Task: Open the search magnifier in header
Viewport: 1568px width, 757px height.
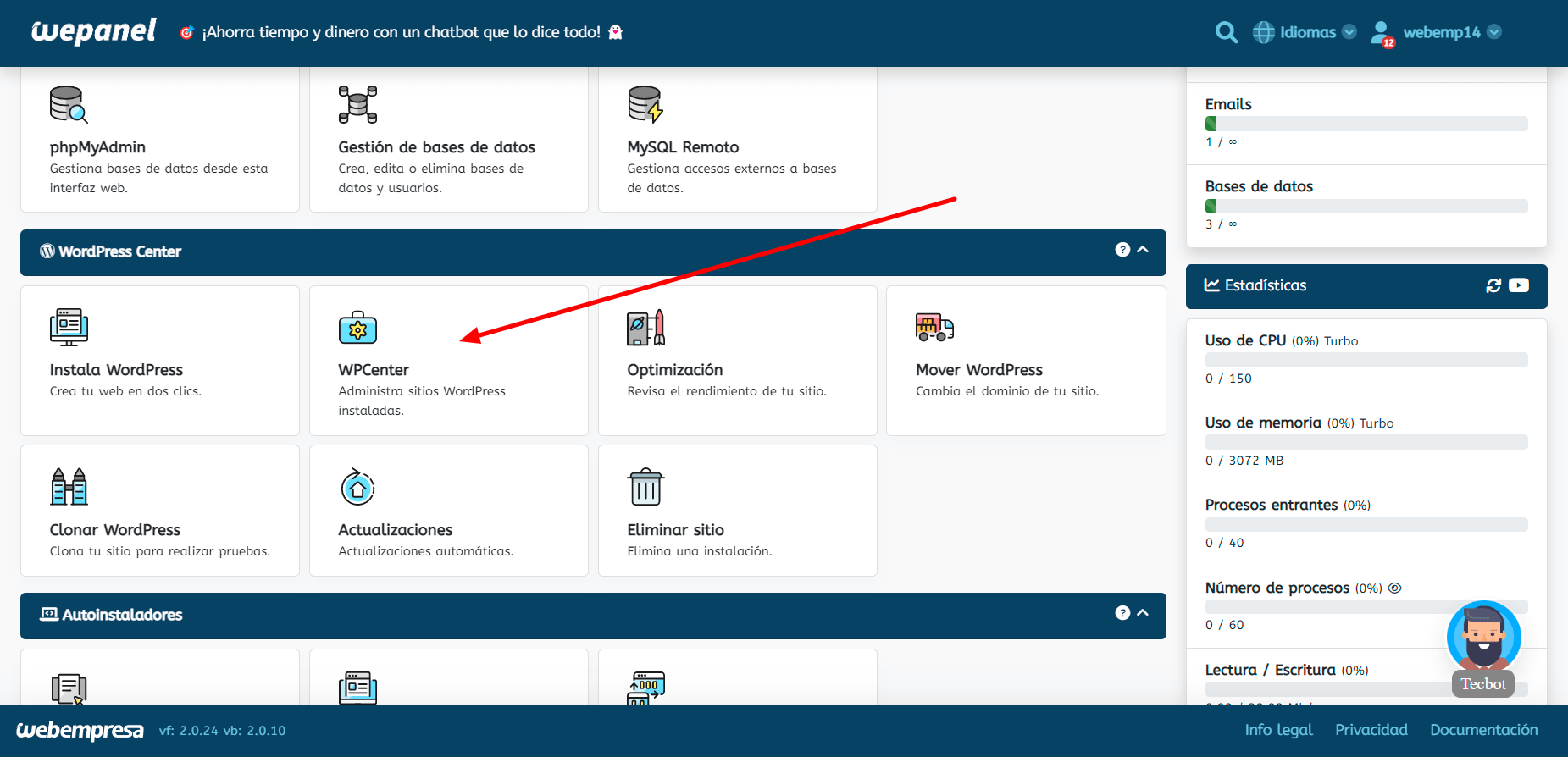Action: coord(1226,32)
